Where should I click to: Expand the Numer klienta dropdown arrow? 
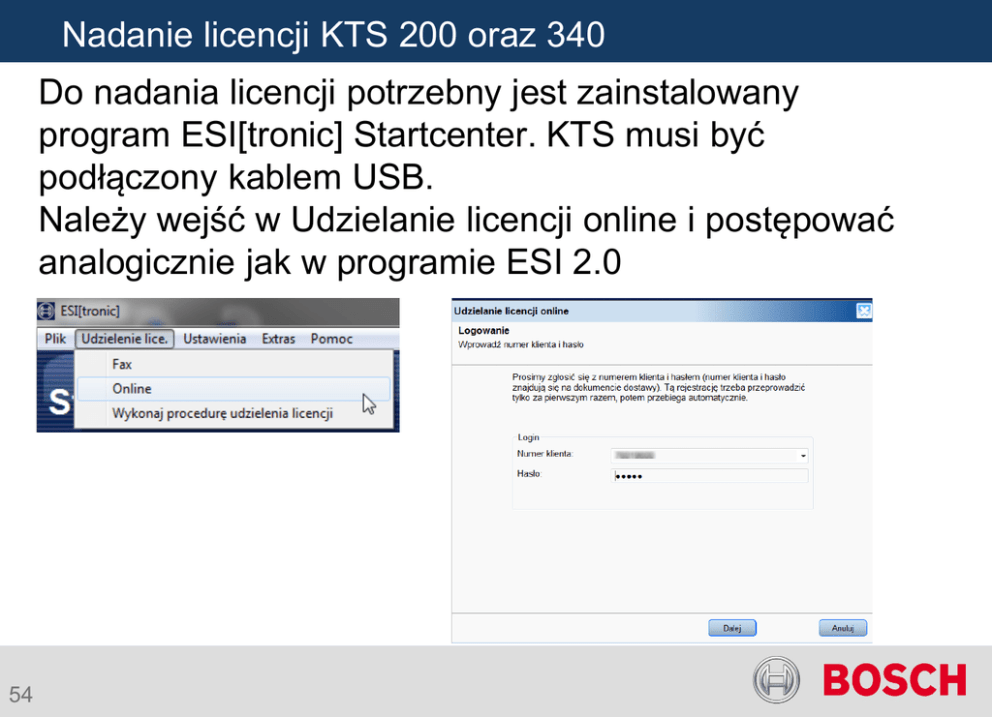[x=802, y=455]
